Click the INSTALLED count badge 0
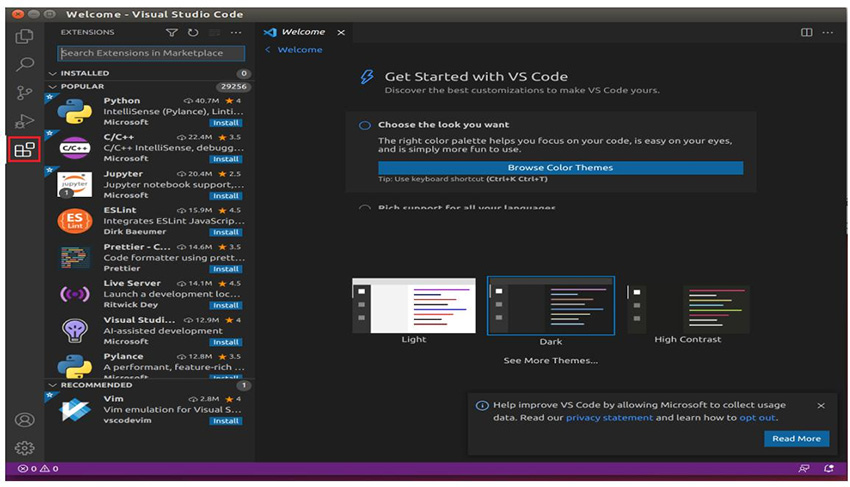Screen dimensions: 850x487 coord(244,73)
